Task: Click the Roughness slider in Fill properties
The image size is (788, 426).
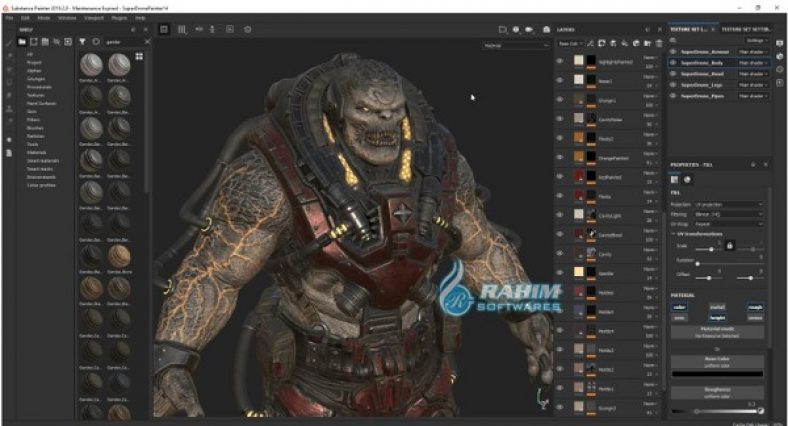Action: pyautogui.click(x=716, y=410)
